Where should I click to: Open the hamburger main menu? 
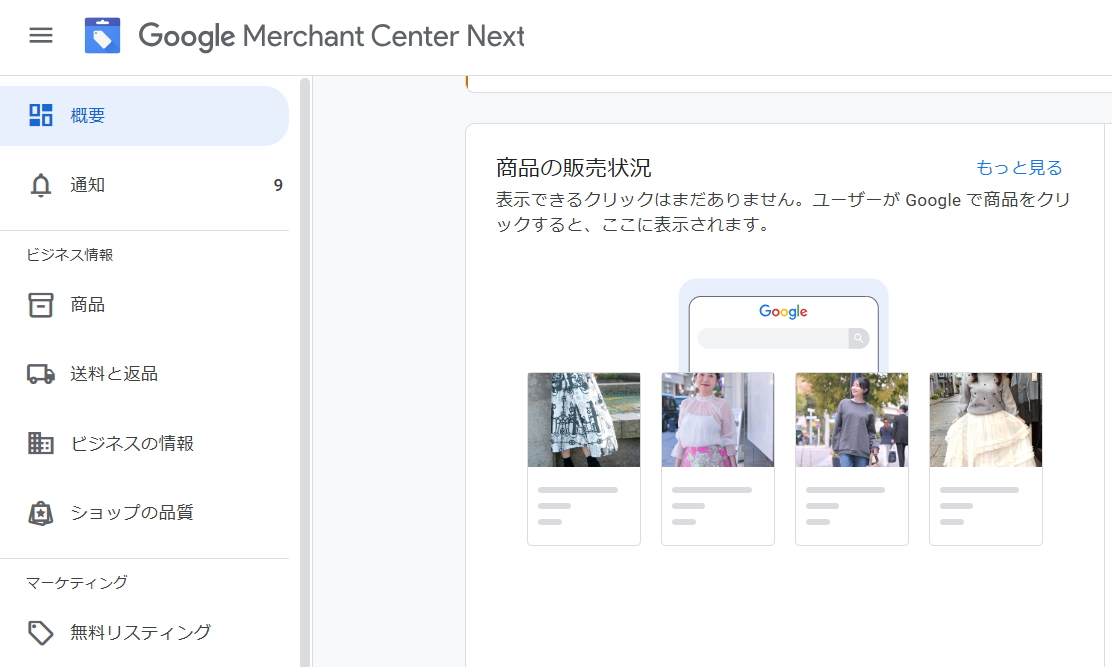40,36
